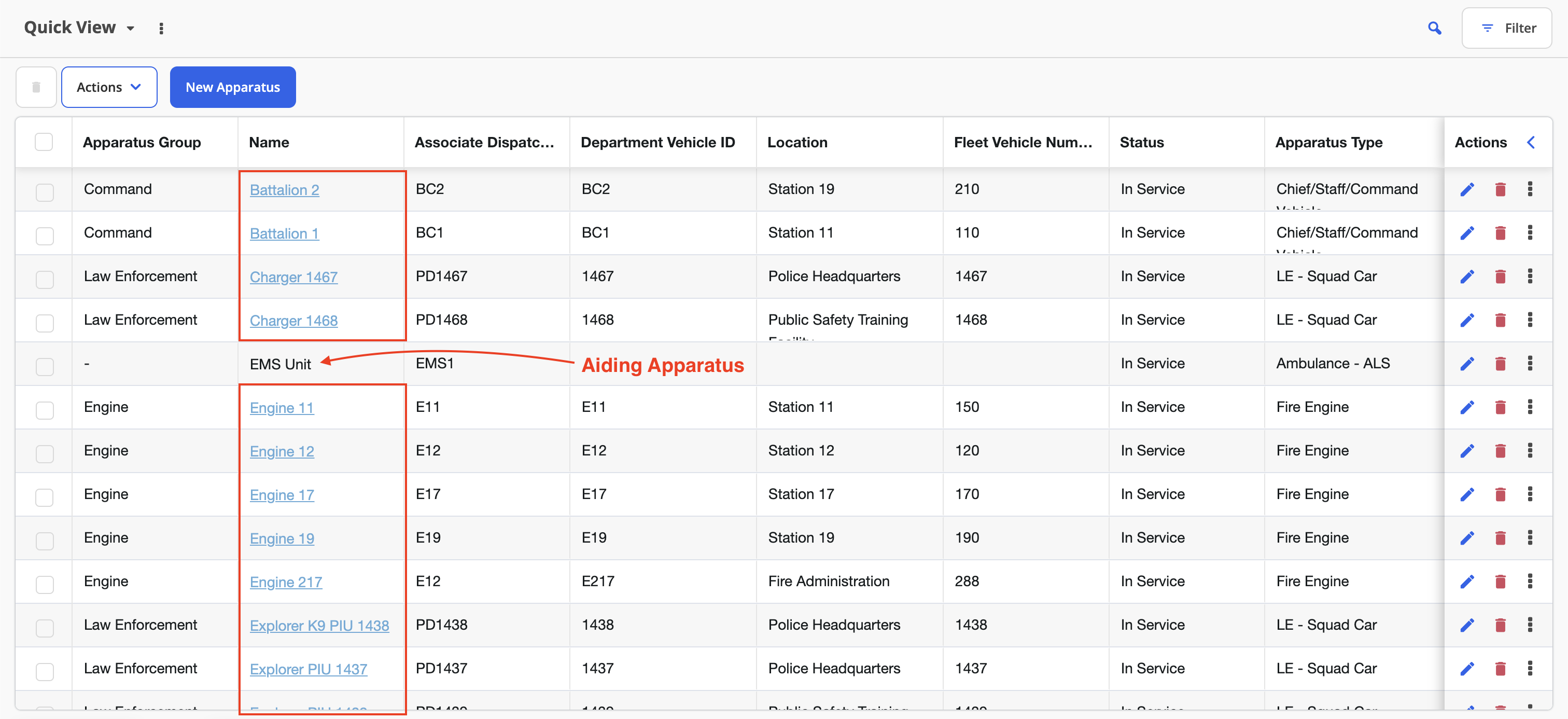Image resolution: width=1568 pixels, height=719 pixels.
Task: Open more options for Charger 1467 row
Action: coord(1530,276)
